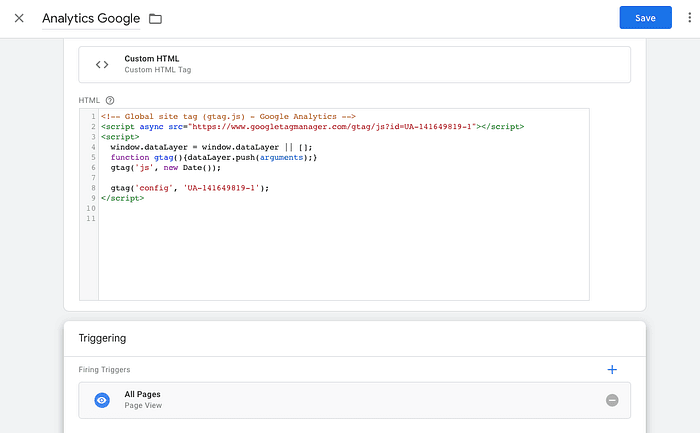Click the Page View subtitle text
This screenshot has width=700, height=433.
tap(143, 405)
